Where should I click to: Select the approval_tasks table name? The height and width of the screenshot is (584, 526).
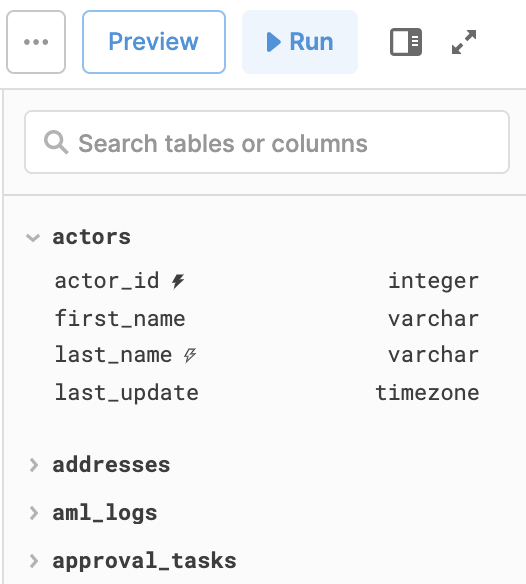tap(145, 561)
